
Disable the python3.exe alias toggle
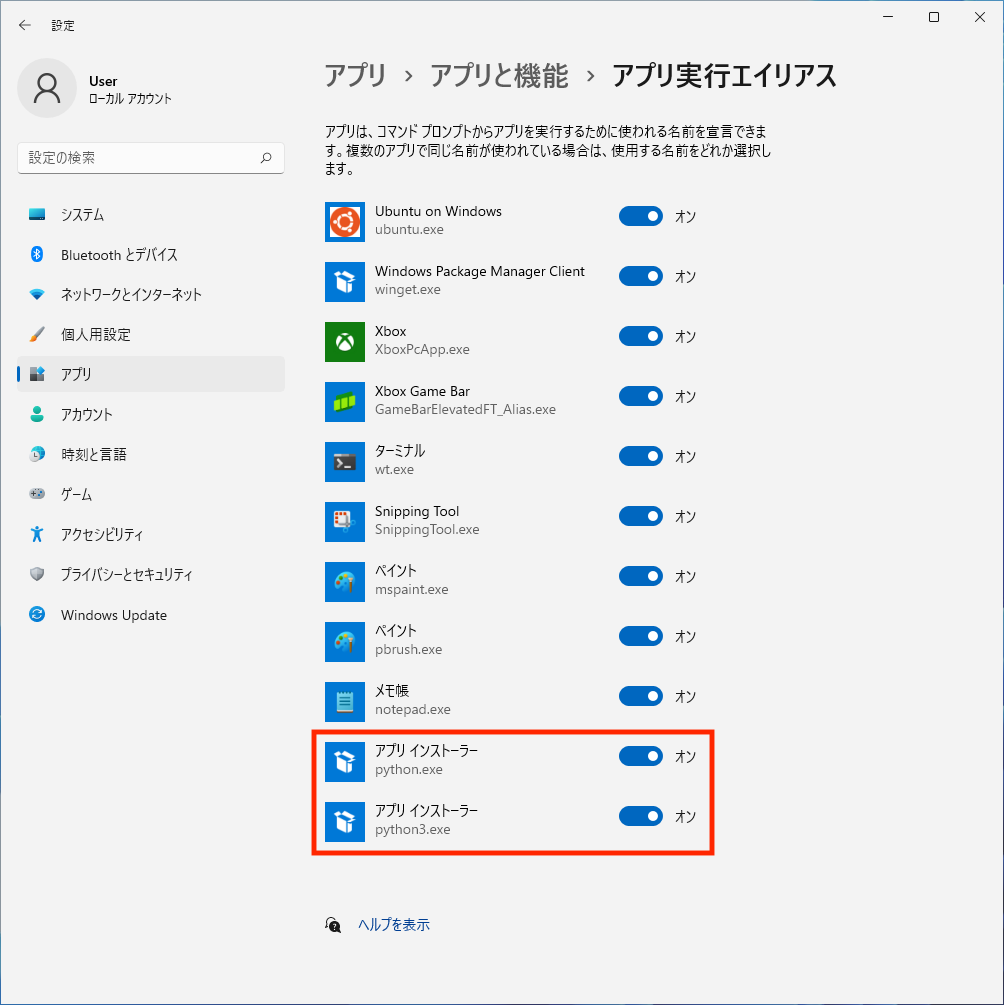tap(640, 816)
